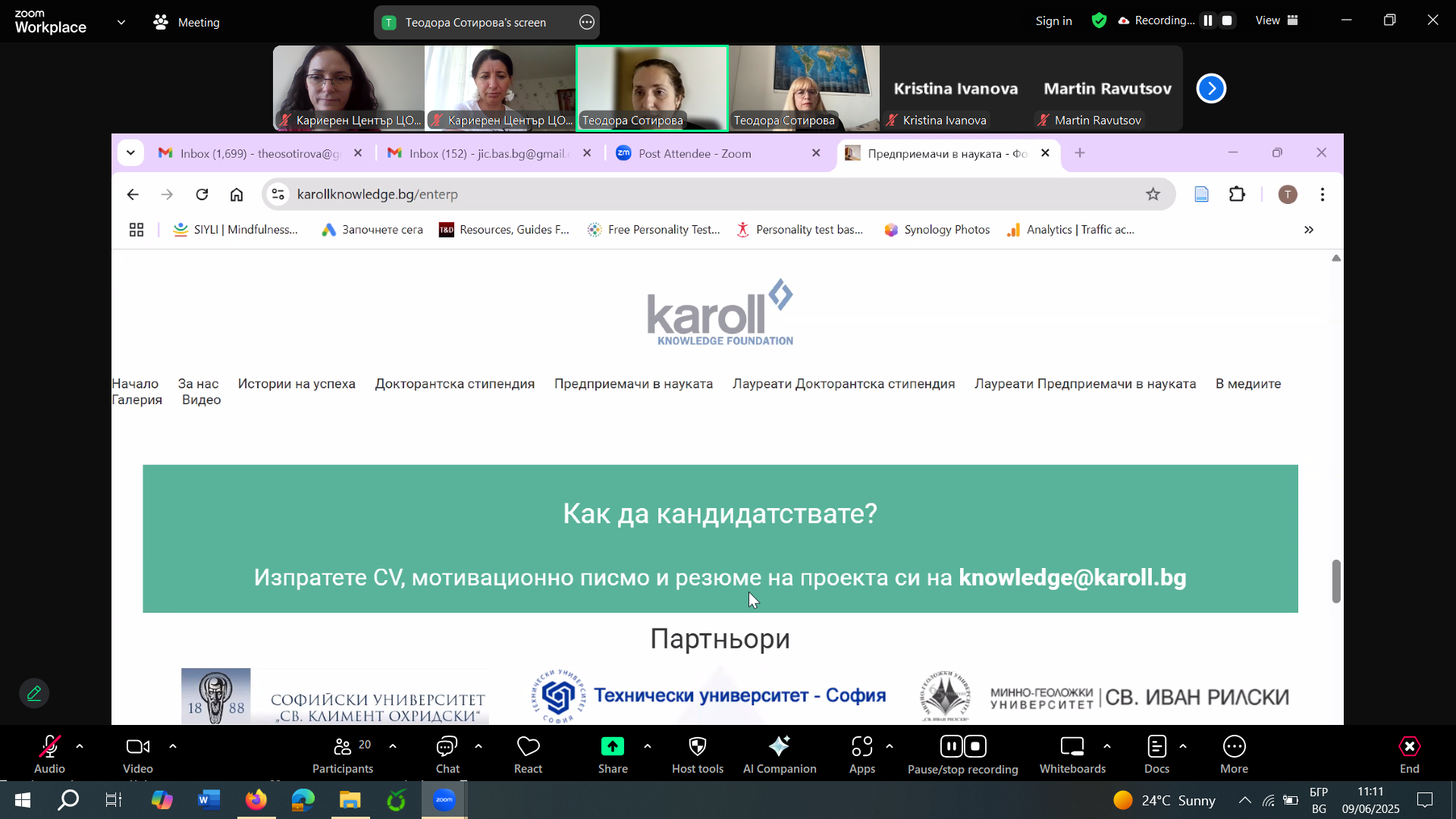Open the View layout dropdown
The height and width of the screenshot is (819, 1456).
coord(1276,20)
